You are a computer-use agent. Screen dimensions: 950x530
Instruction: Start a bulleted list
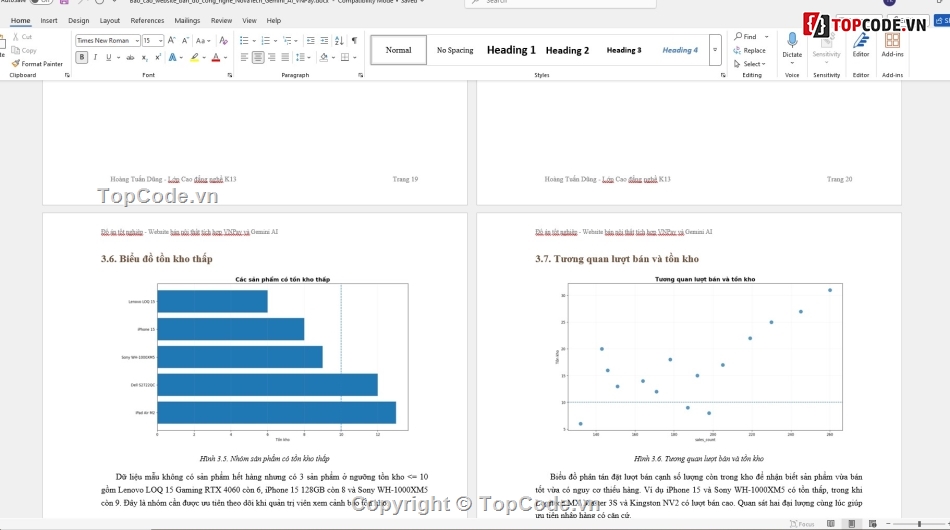click(244, 41)
